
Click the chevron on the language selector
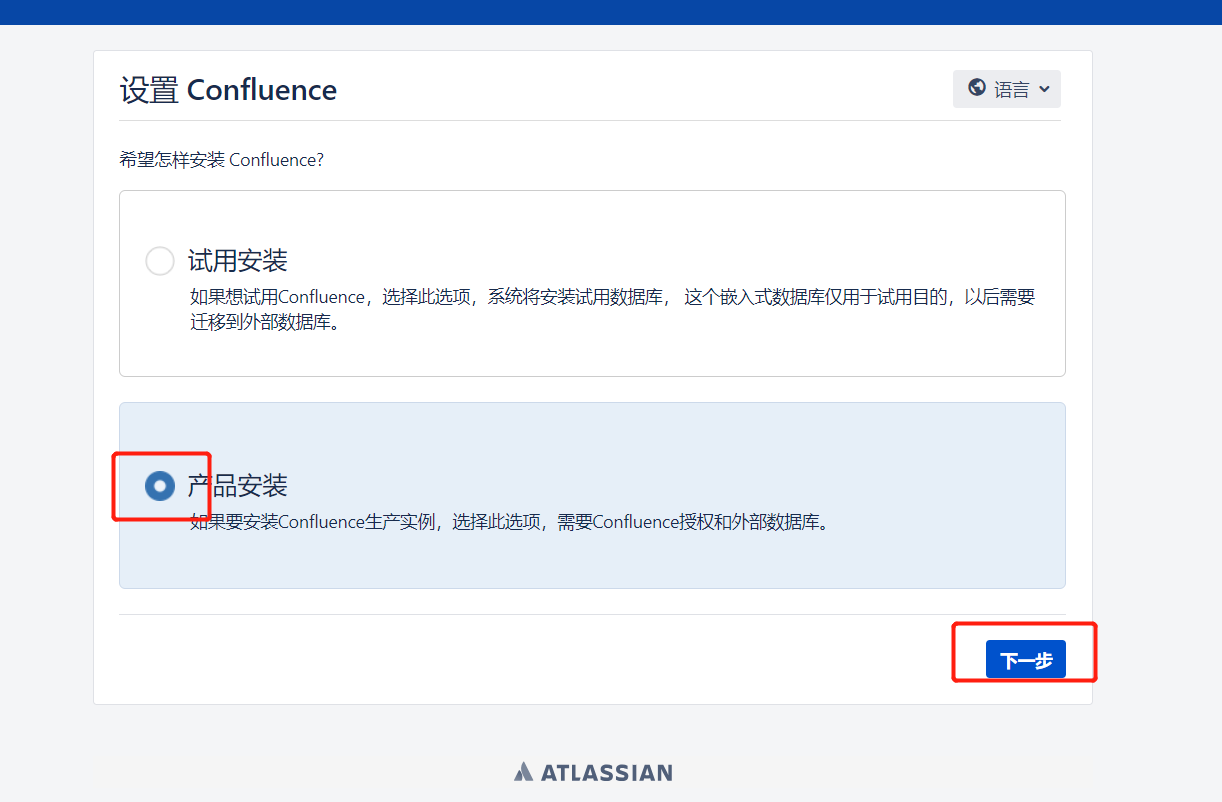(1043, 89)
